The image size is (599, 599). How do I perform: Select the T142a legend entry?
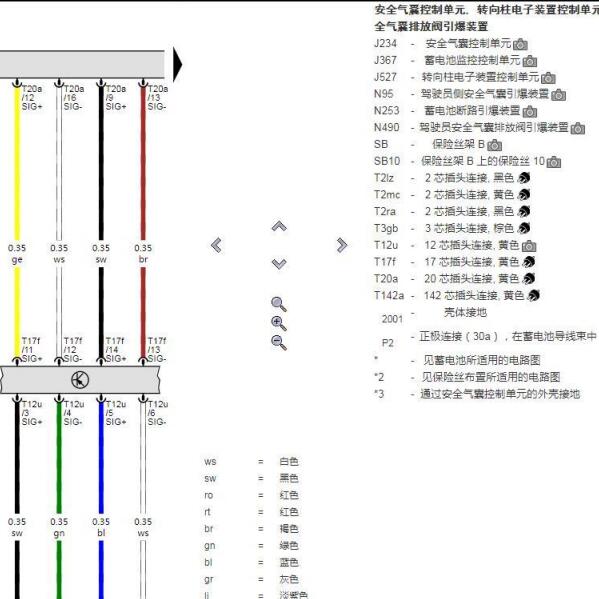[x=457, y=295]
